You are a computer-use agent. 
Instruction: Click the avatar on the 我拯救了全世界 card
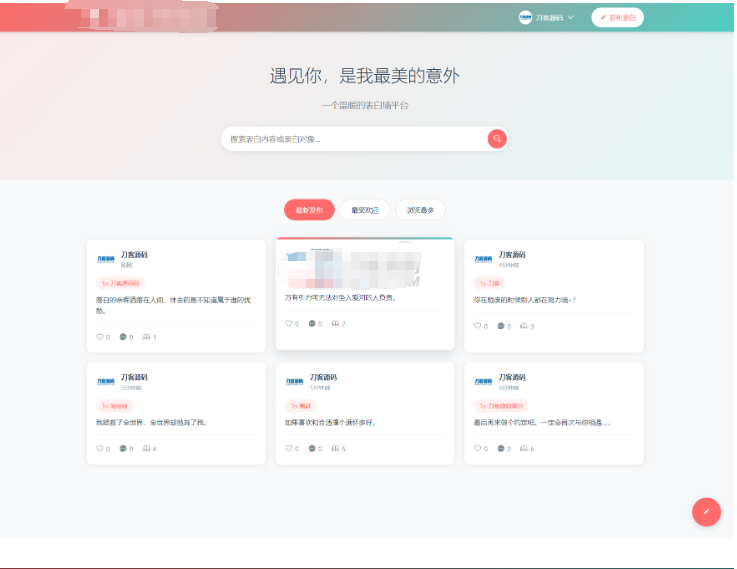[106, 382]
